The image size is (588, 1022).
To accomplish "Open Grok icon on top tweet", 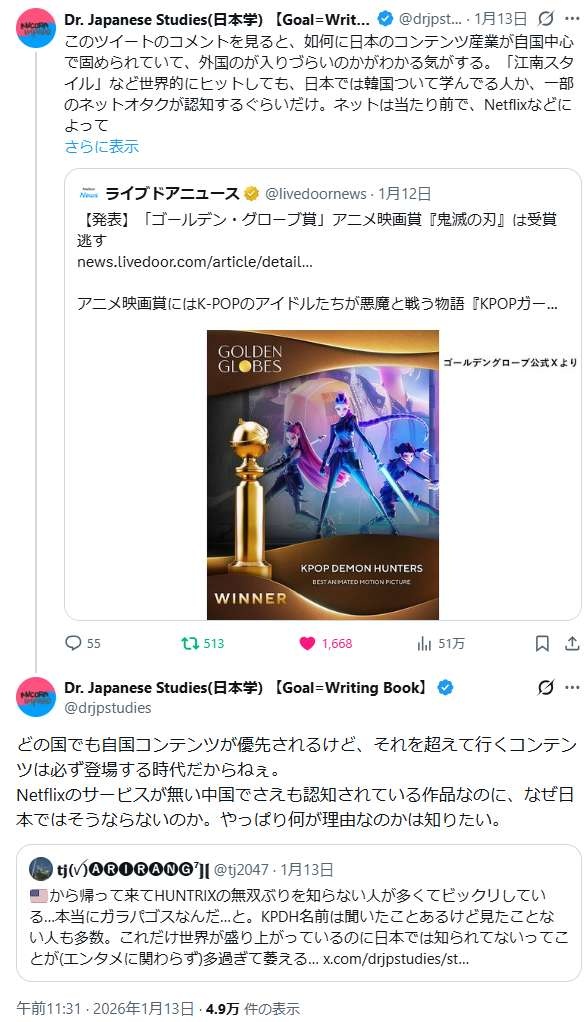I will pyautogui.click(x=546, y=19).
